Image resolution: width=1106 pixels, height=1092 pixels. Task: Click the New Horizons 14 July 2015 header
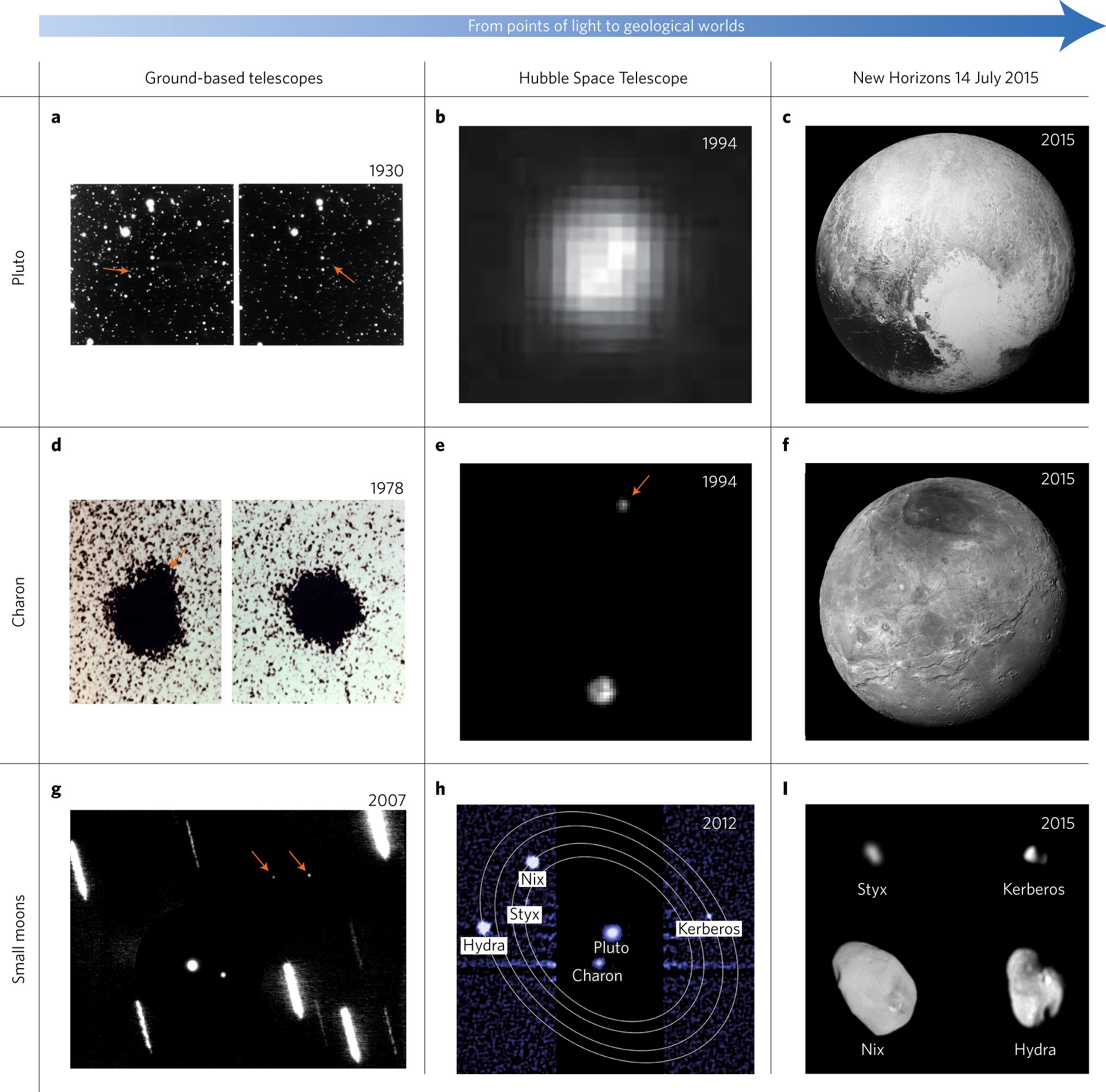click(x=945, y=78)
